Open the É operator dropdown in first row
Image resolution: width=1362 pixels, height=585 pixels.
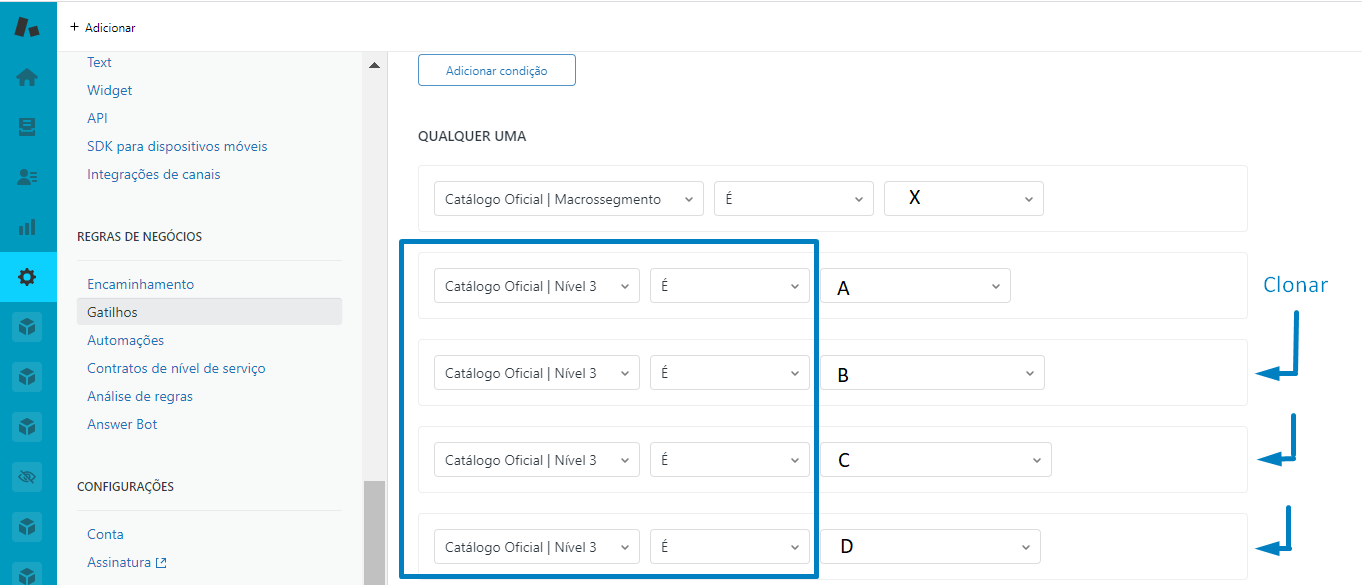point(793,198)
